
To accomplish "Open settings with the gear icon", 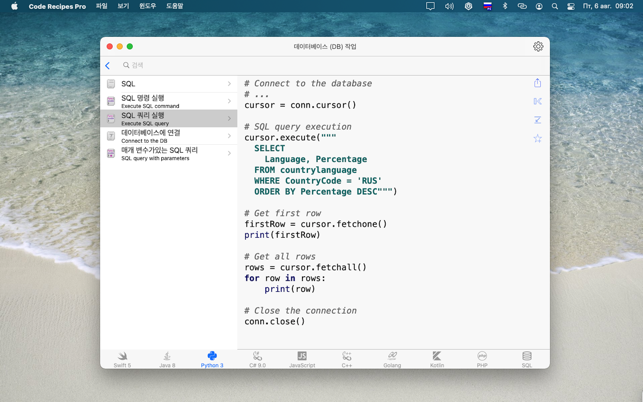I will 538,47.
